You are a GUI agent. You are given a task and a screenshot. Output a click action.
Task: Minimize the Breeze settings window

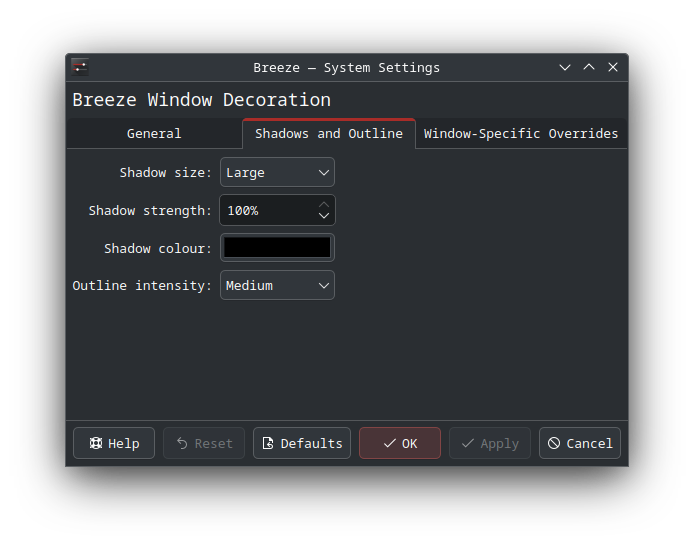click(565, 67)
